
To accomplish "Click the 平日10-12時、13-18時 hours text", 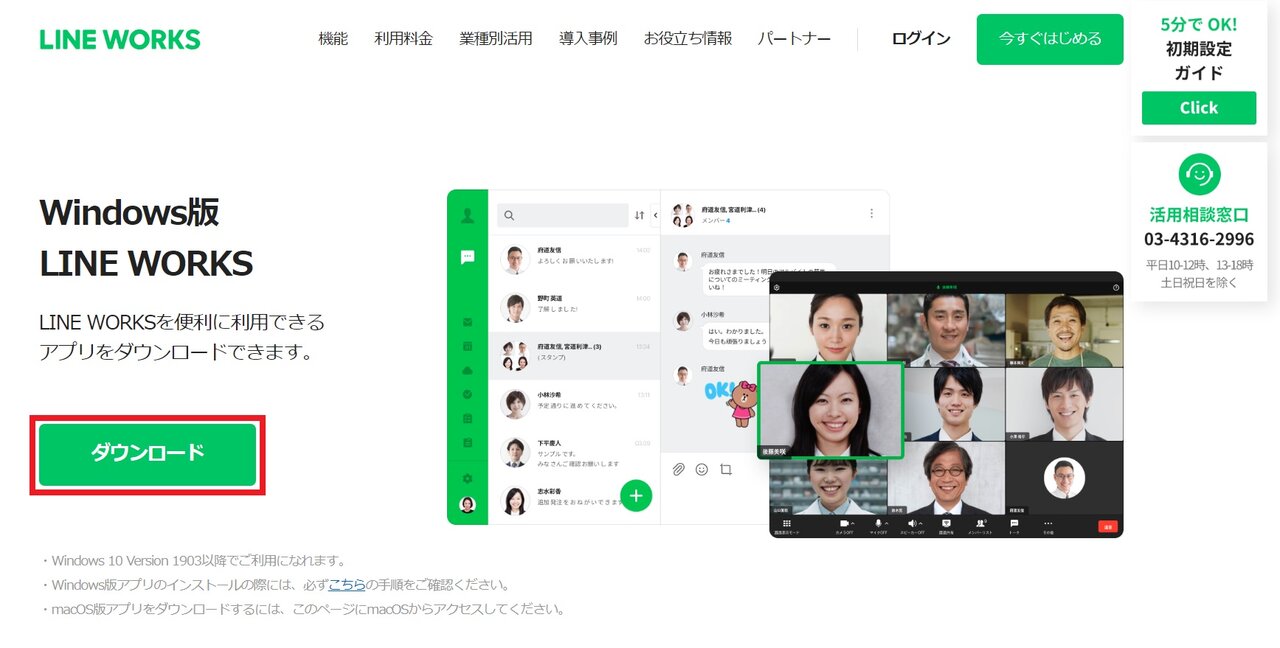I will click(1199, 265).
